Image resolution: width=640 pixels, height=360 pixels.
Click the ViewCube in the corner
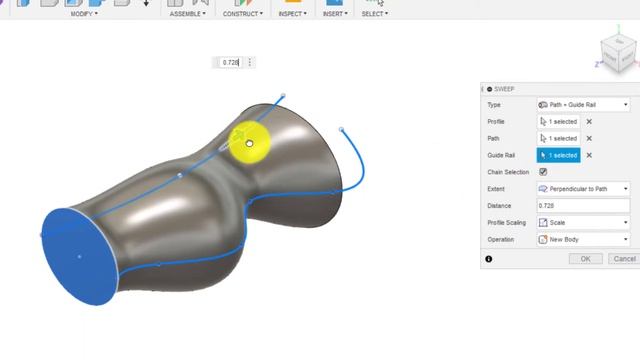618,54
